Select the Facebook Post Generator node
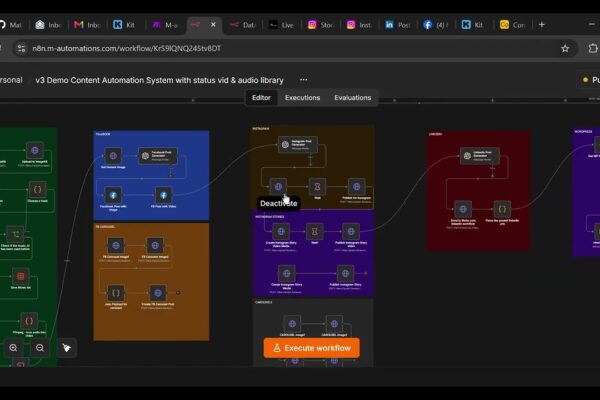This screenshot has width=600, height=400. point(158,155)
